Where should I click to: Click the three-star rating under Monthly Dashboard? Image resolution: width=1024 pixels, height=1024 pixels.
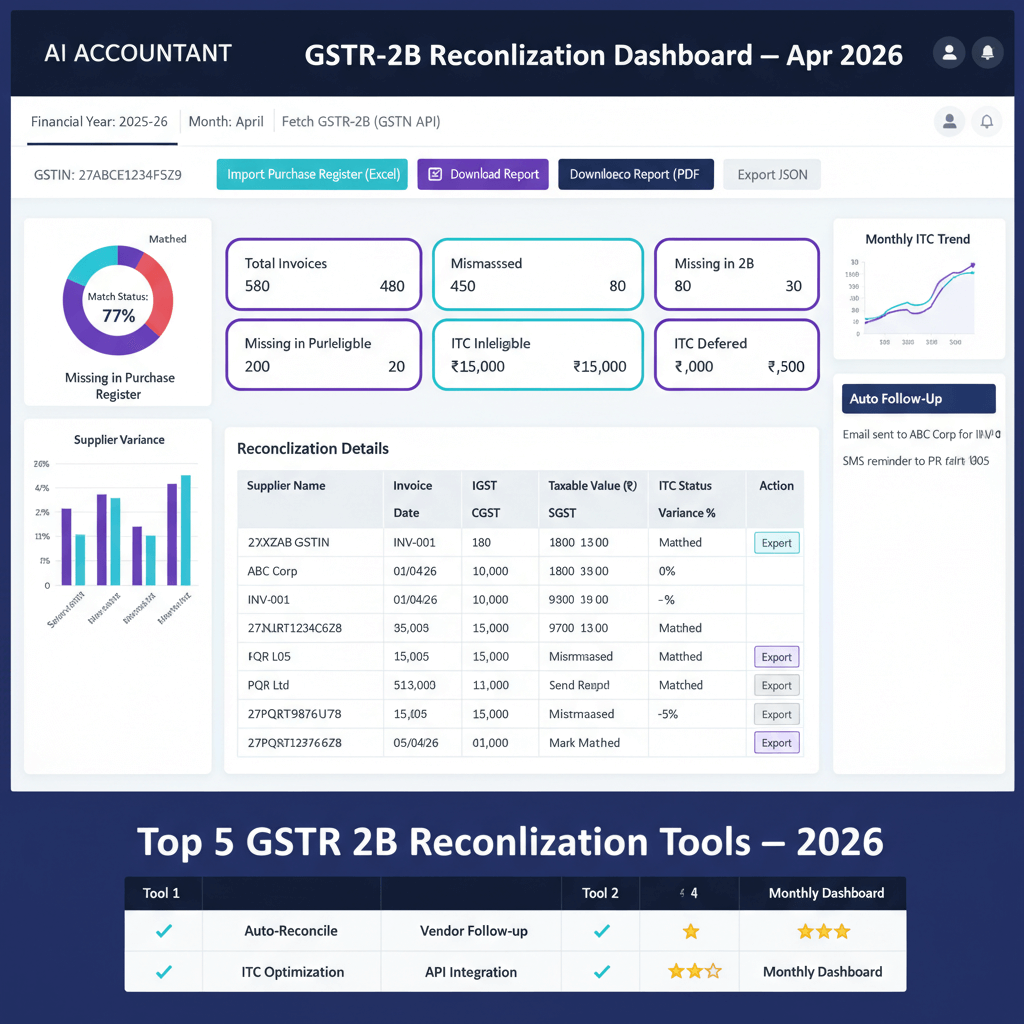823,931
